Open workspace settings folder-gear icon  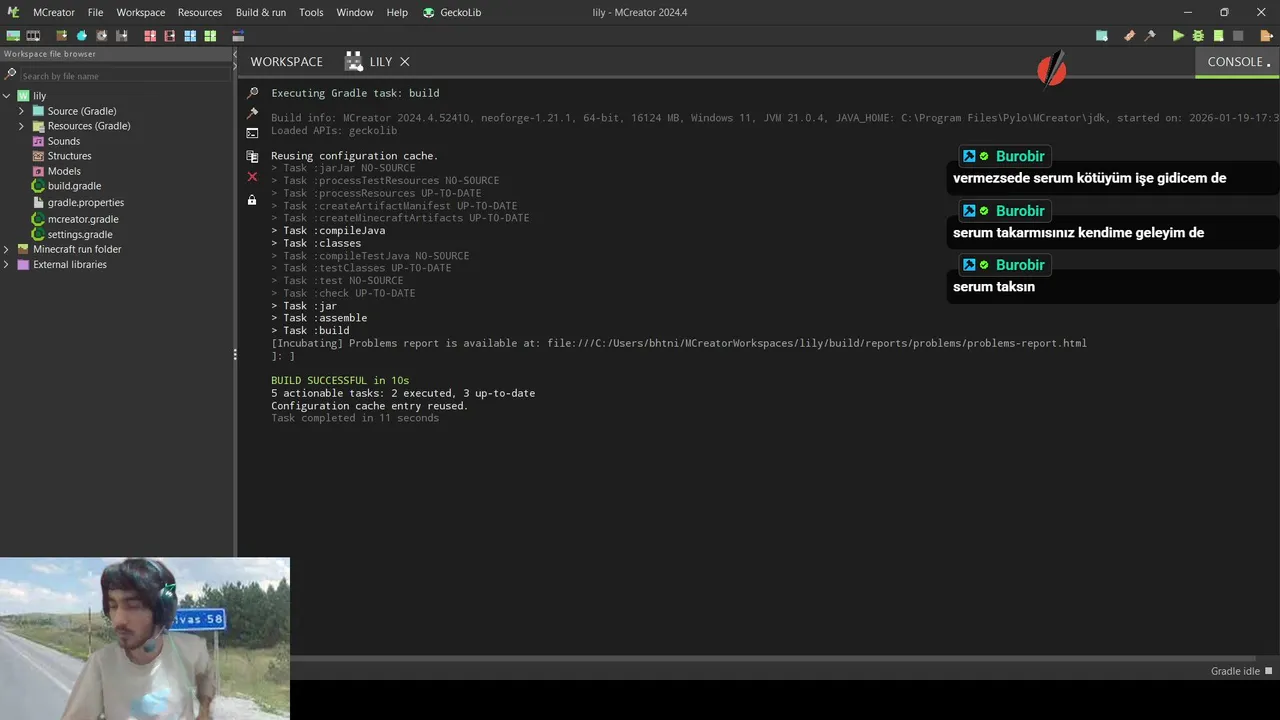click(1102, 36)
